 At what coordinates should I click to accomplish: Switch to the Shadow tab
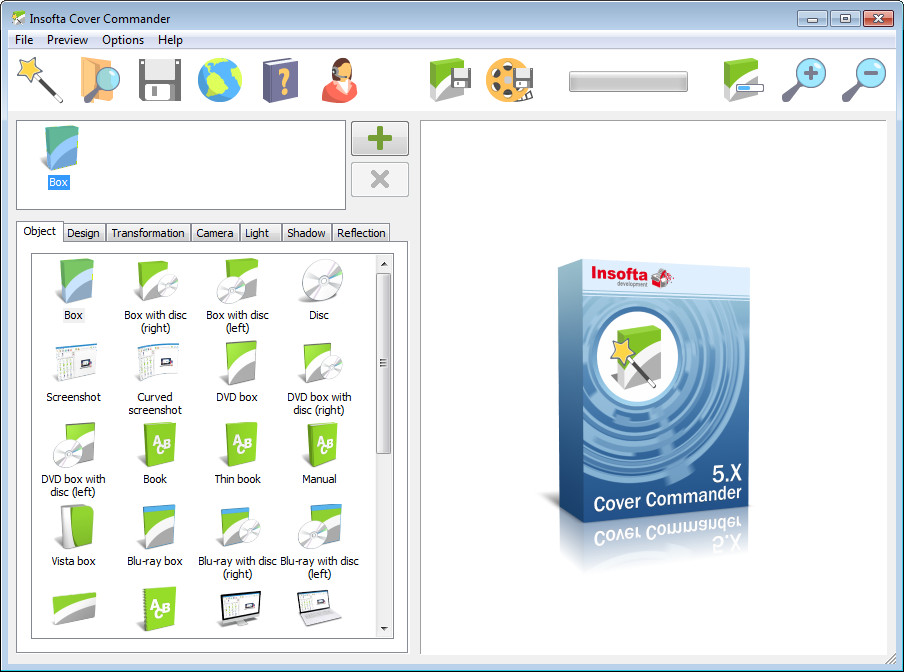click(306, 233)
